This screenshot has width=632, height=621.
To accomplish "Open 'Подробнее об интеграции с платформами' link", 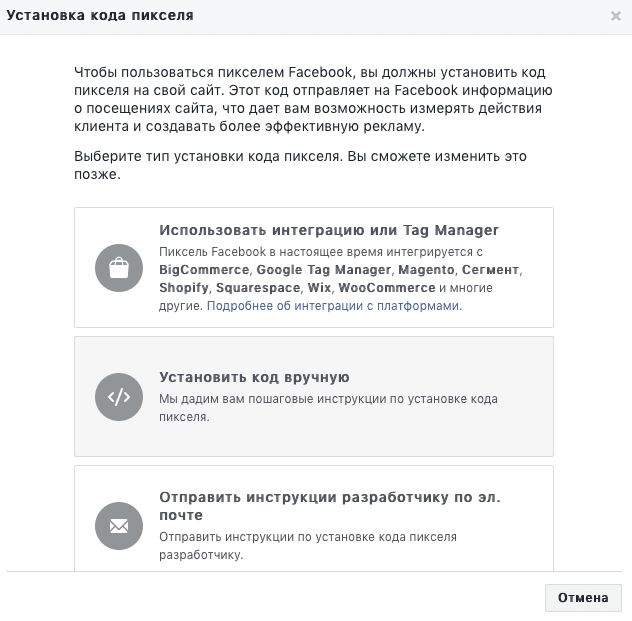I will pyautogui.click(x=333, y=306).
